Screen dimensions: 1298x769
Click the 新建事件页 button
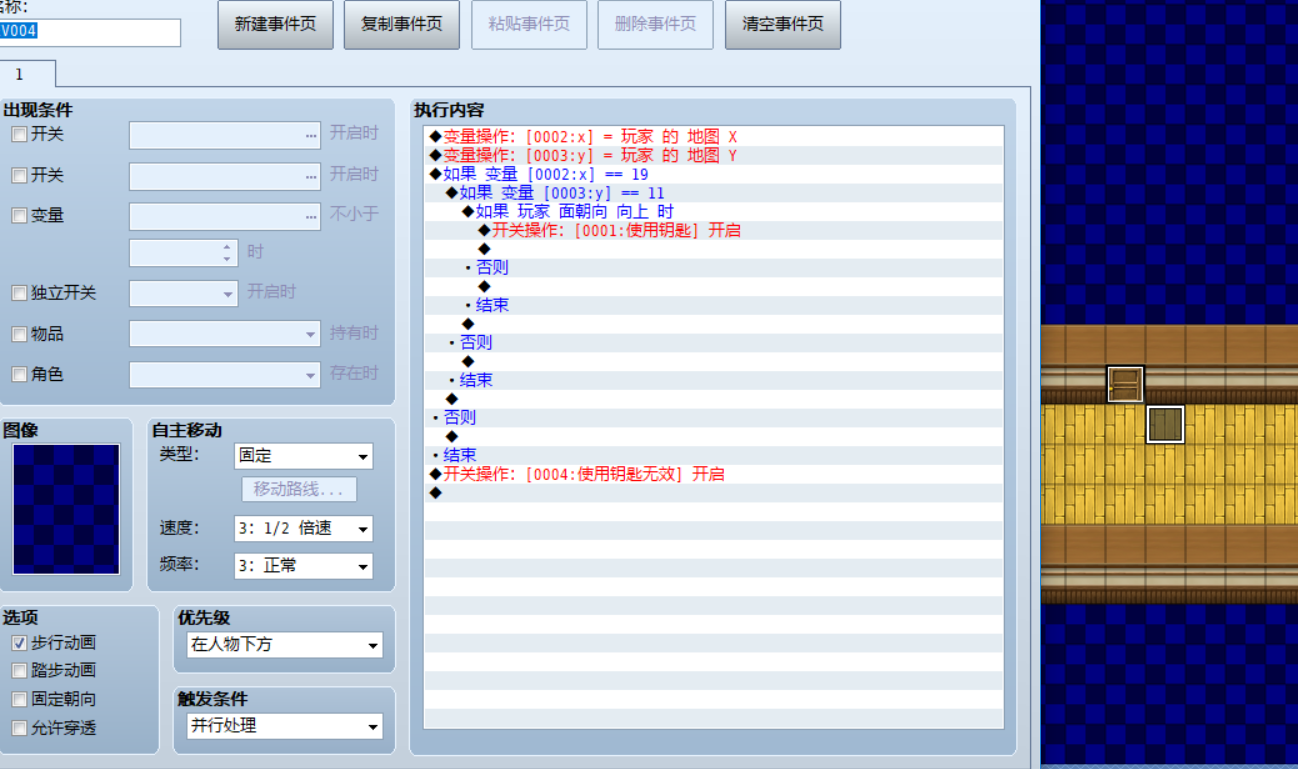pyautogui.click(x=275, y=24)
